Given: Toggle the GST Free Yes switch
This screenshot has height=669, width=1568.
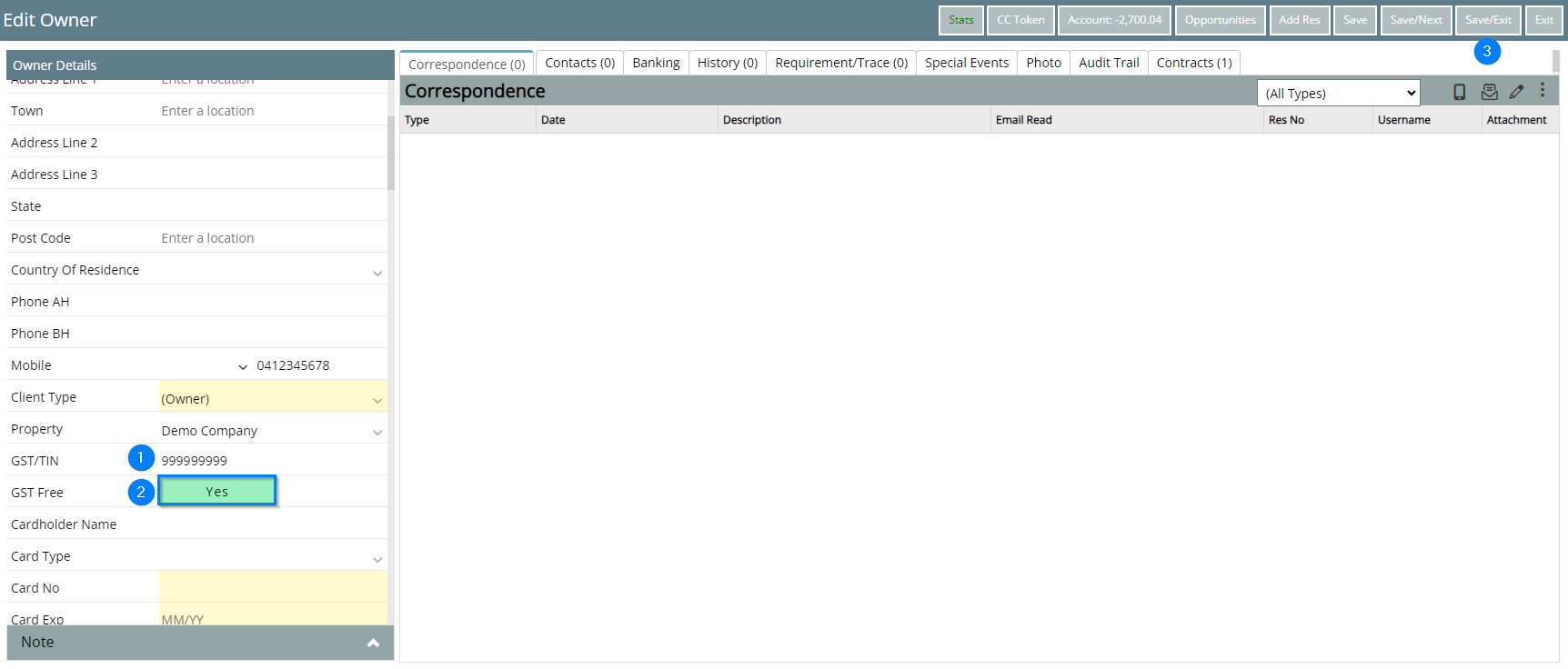Looking at the screenshot, I should pyautogui.click(x=217, y=492).
